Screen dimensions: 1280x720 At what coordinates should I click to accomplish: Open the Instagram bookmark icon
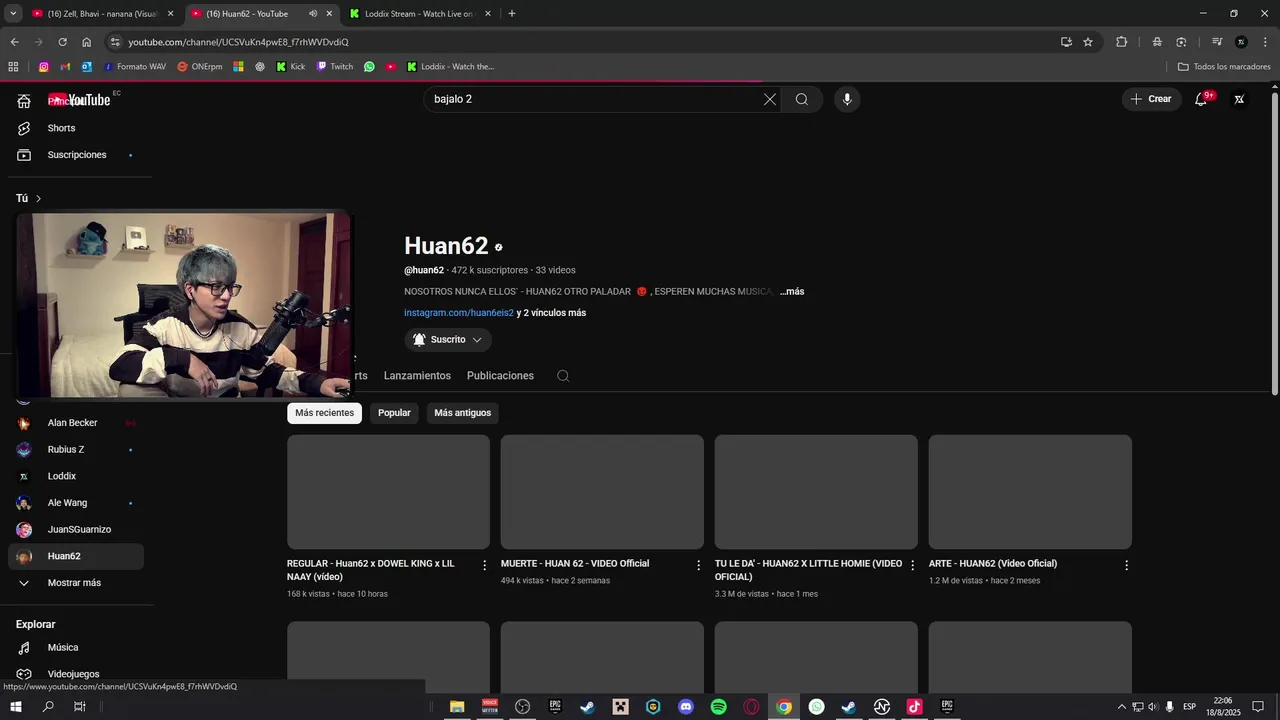tap(43, 67)
